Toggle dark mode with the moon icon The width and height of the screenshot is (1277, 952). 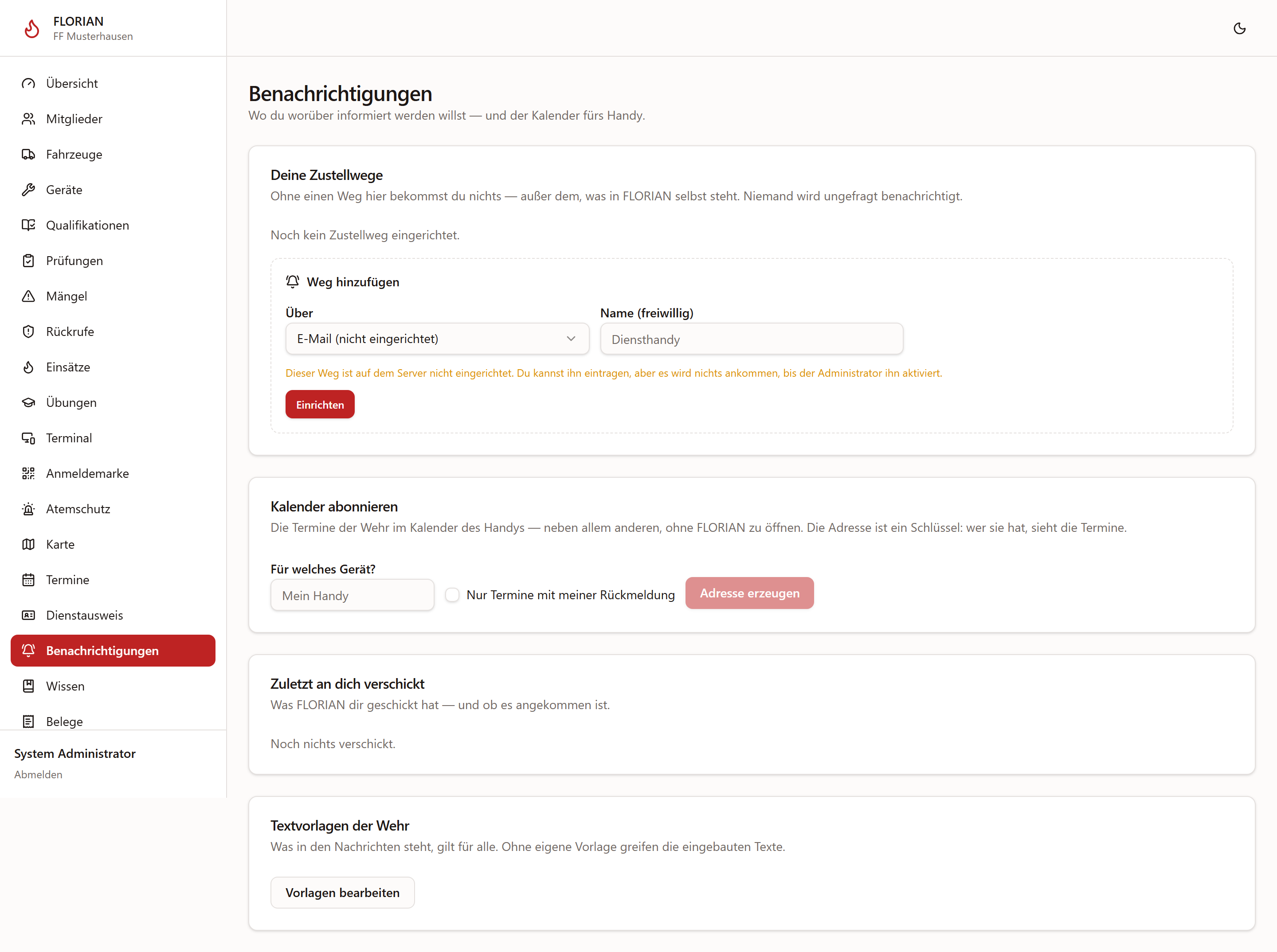tap(1239, 28)
